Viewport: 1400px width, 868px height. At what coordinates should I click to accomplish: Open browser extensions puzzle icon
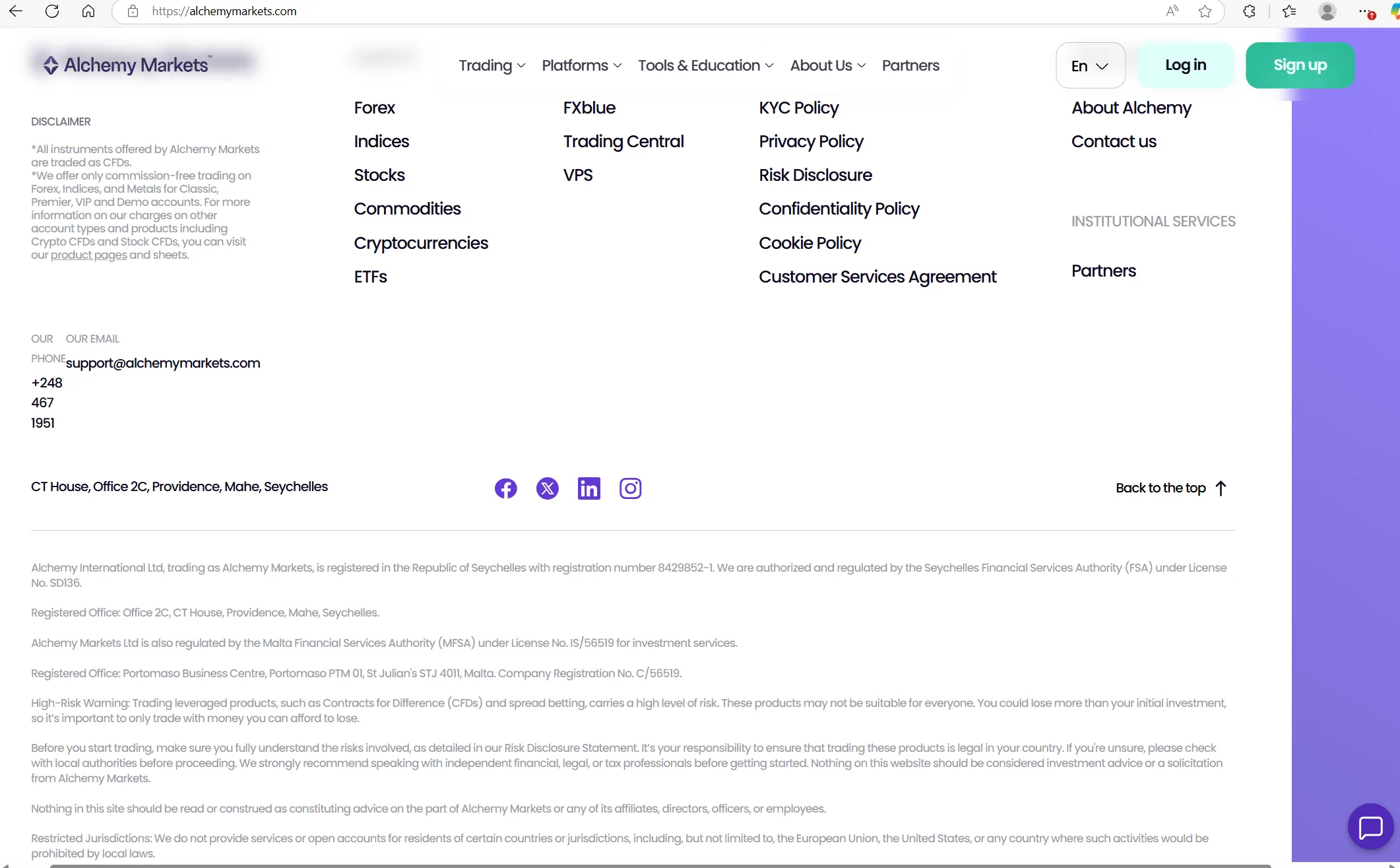[x=1249, y=11]
